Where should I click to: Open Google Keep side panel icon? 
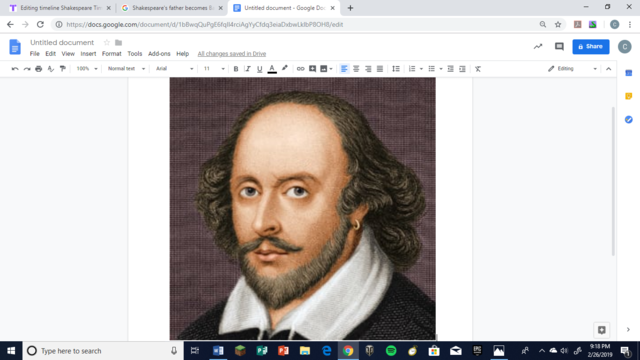coord(629,96)
